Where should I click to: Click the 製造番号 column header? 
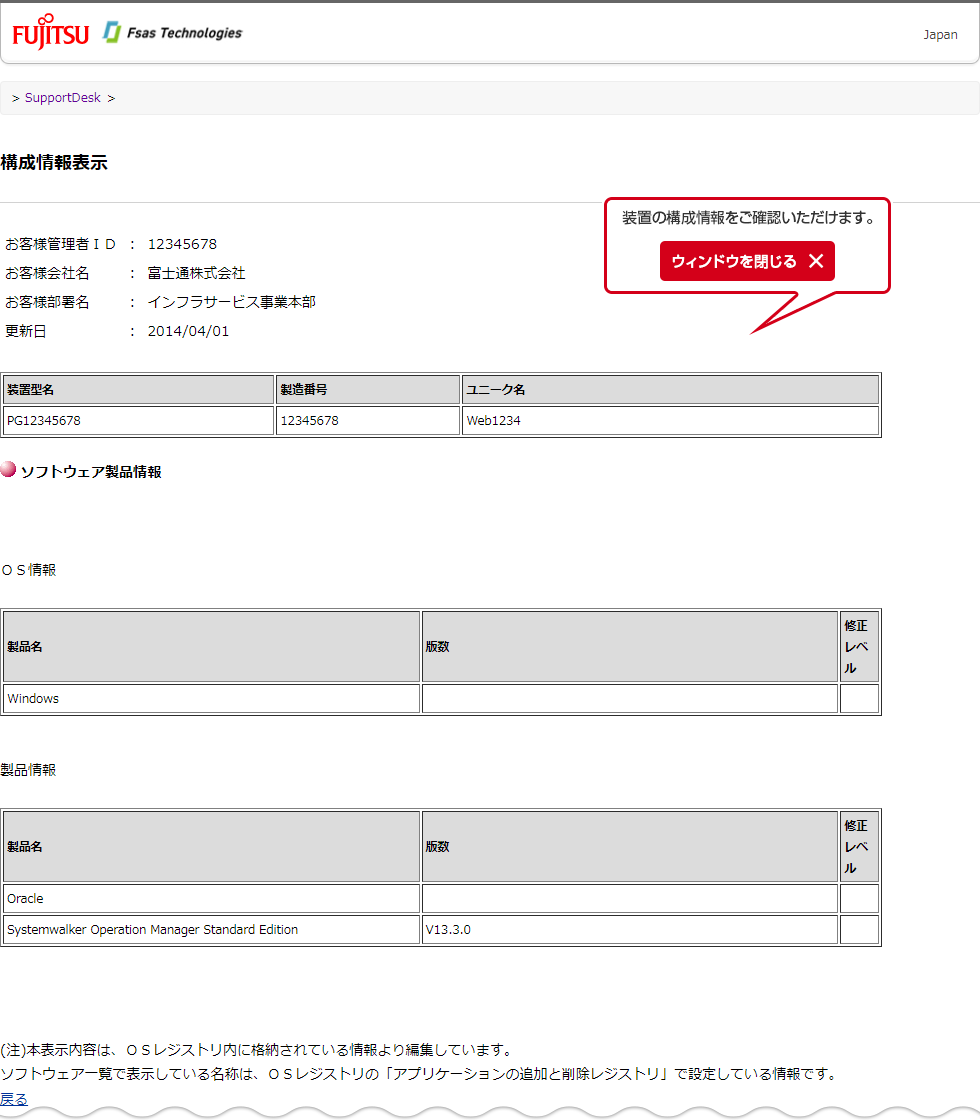[x=368, y=389]
